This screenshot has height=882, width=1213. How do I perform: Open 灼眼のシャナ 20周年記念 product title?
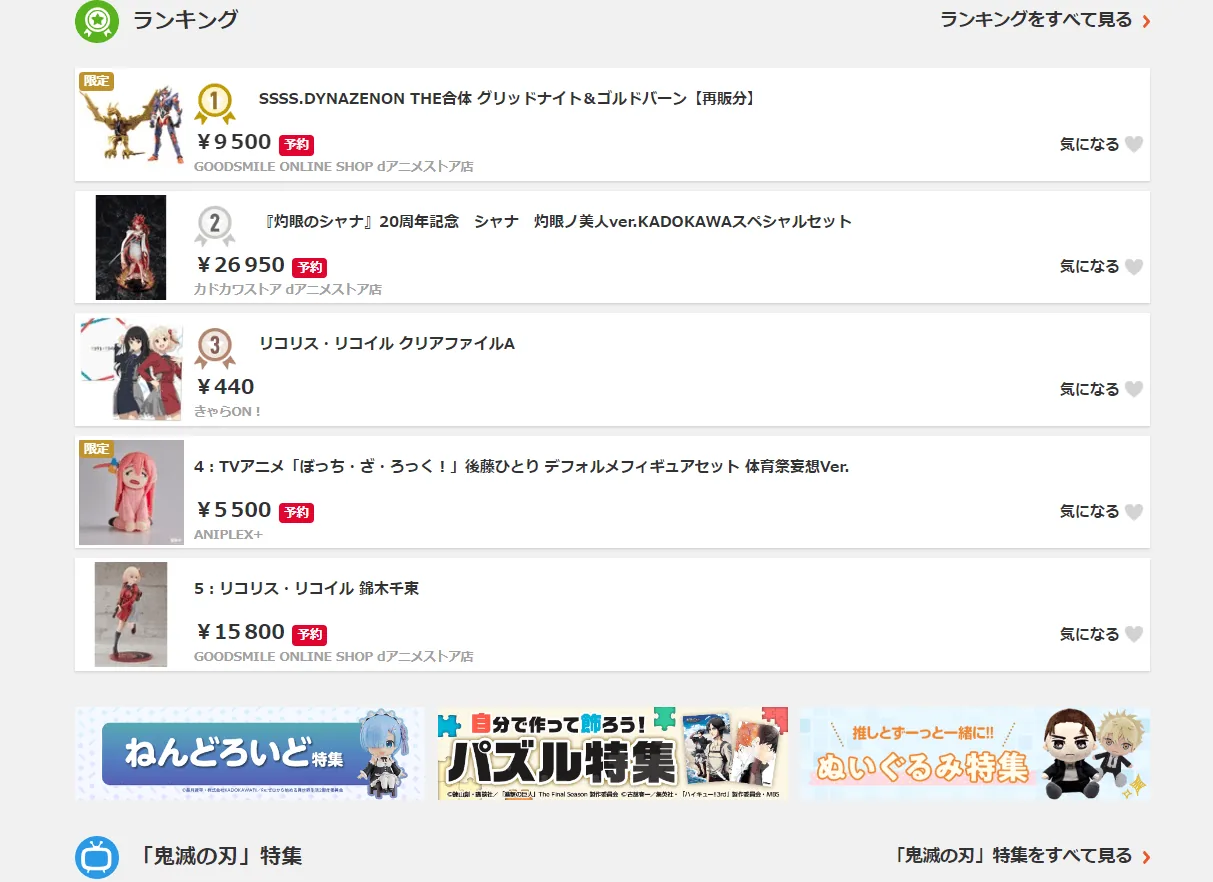(x=555, y=222)
